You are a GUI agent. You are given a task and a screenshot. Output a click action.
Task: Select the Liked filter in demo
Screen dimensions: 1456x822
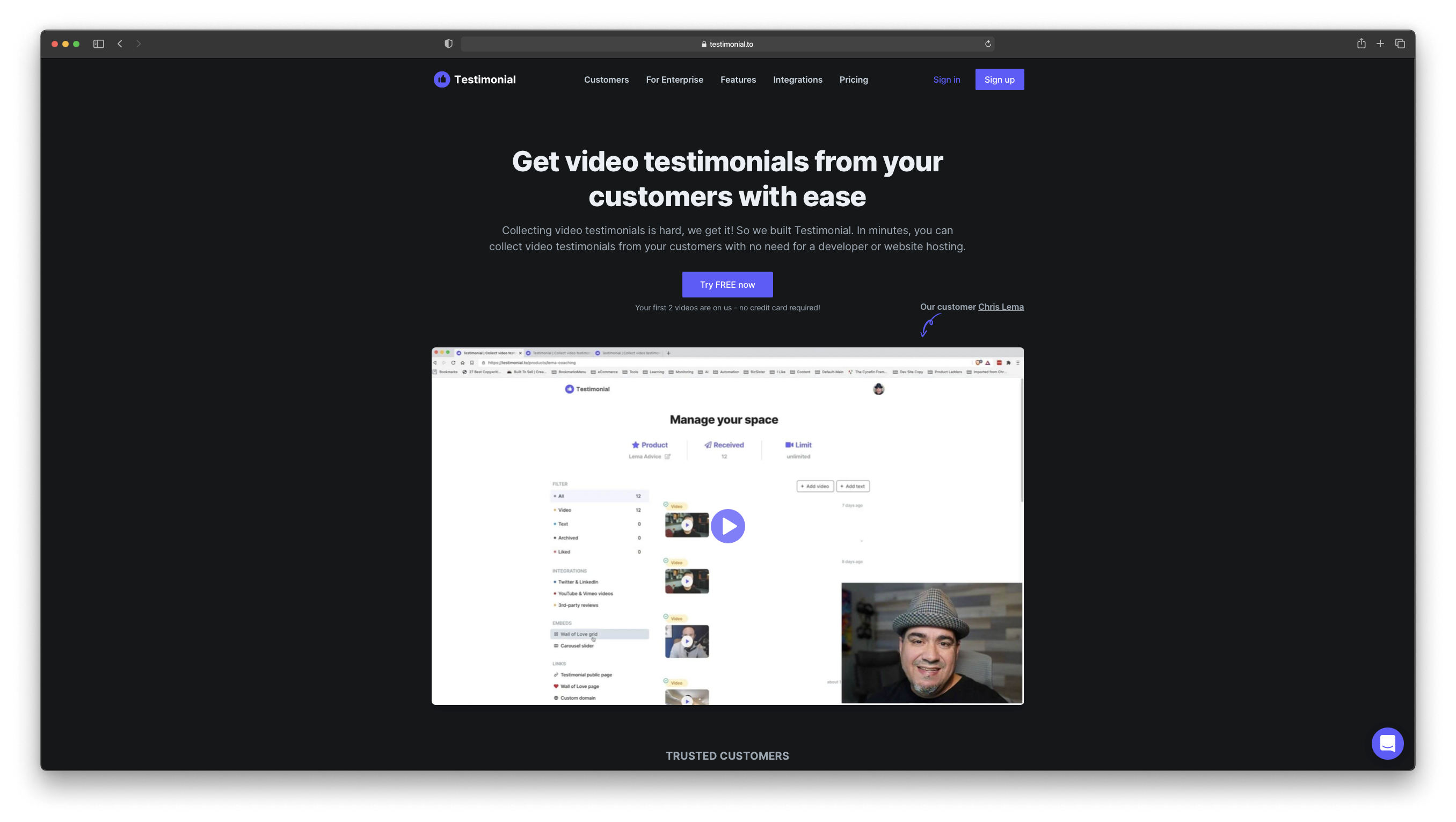599,552
